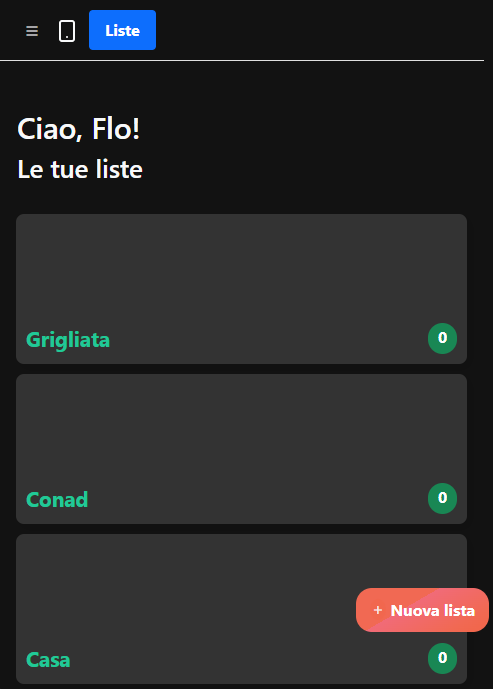
Task: Click the mobile phone device icon
Action: click(x=67, y=31)
